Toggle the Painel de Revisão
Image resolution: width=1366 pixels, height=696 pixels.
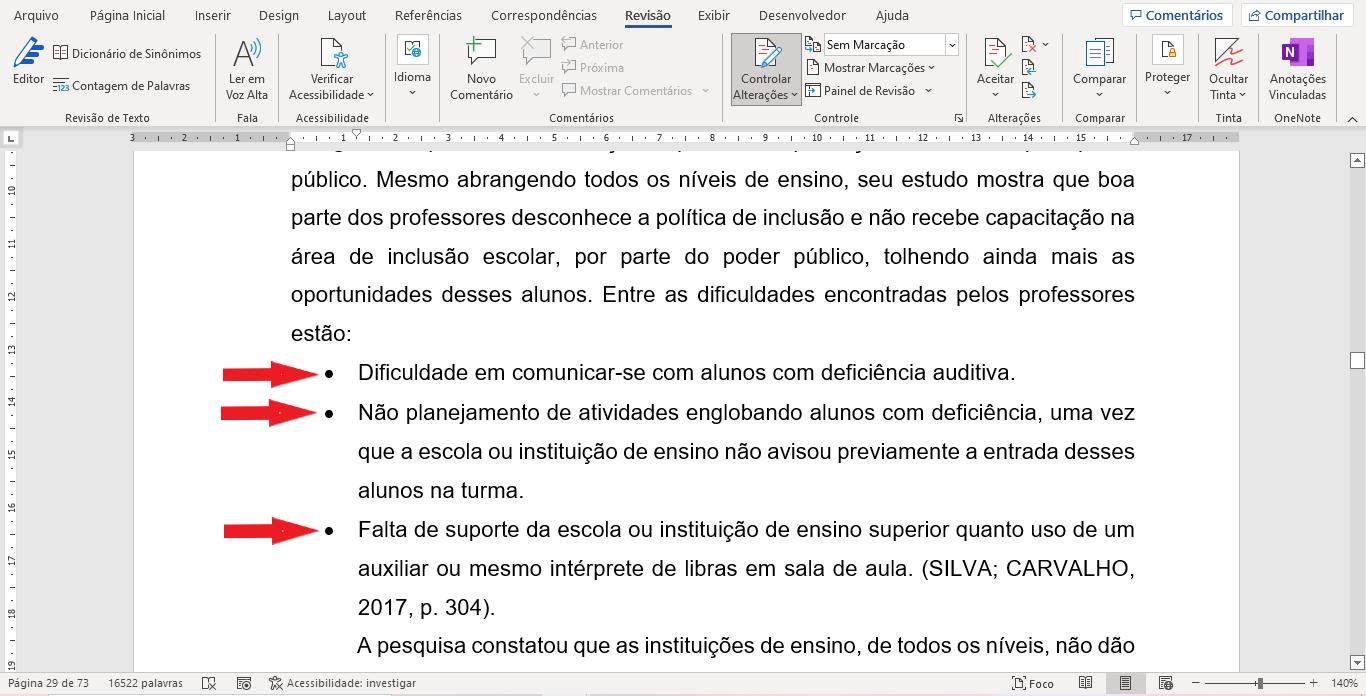coord(861,91)
